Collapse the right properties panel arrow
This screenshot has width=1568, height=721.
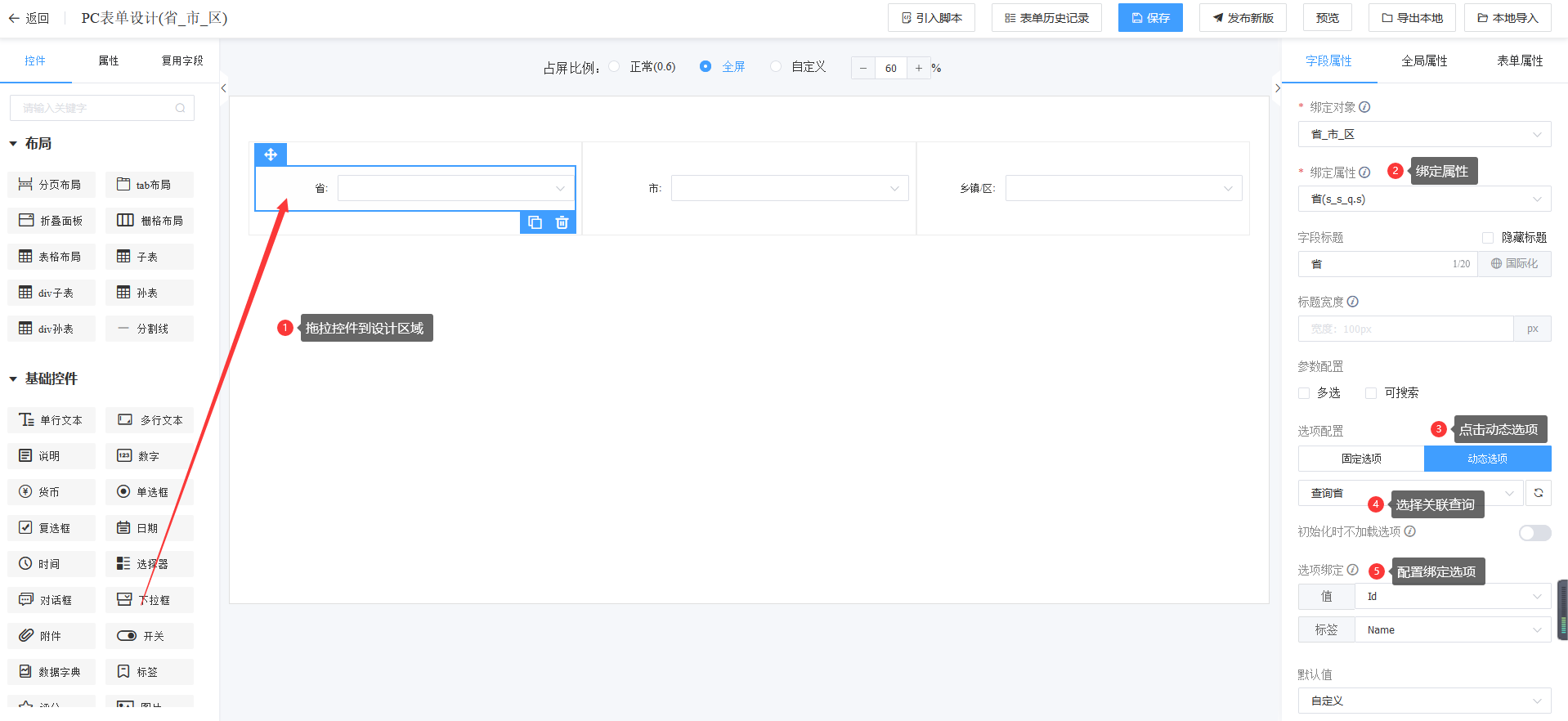1277,88
